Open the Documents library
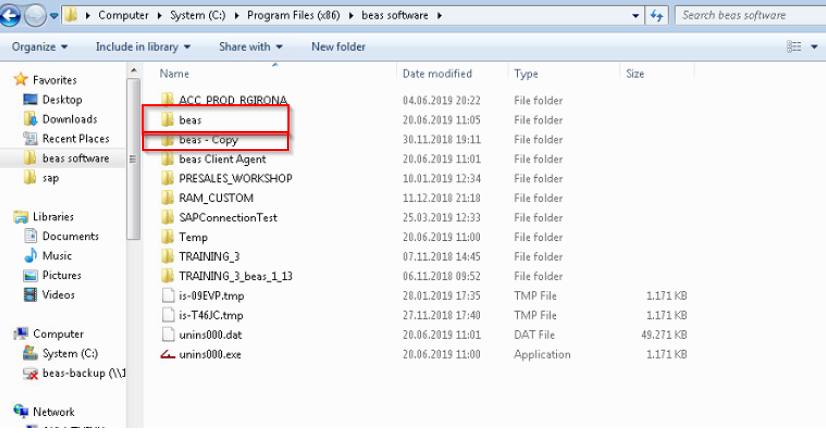The height and width of the screenshot is (434, 826). point(71,236)
